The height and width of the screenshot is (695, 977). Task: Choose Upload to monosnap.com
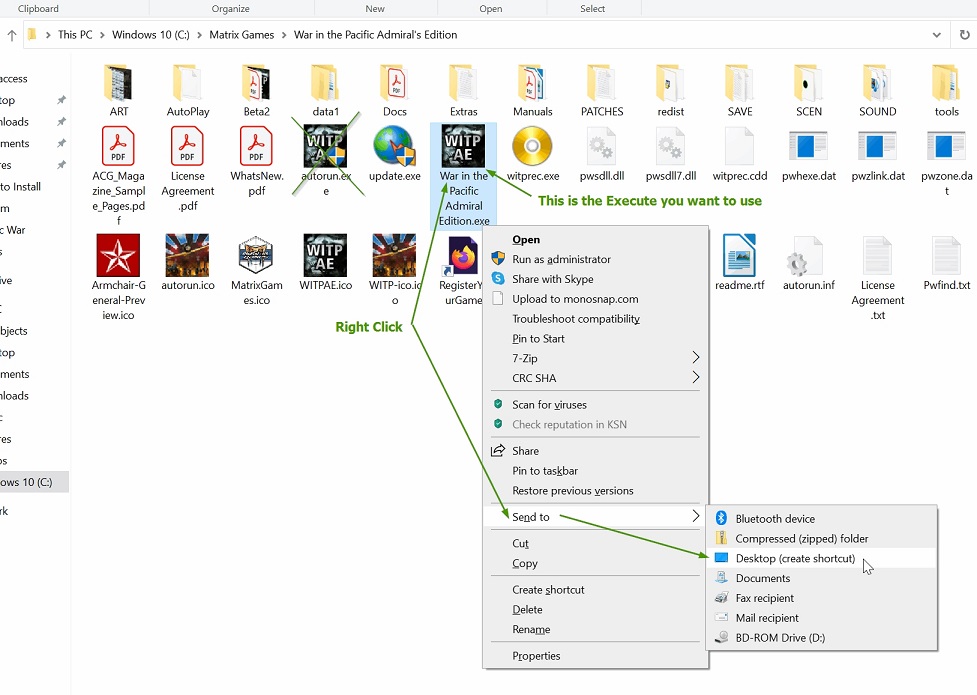tap(596, 299)
